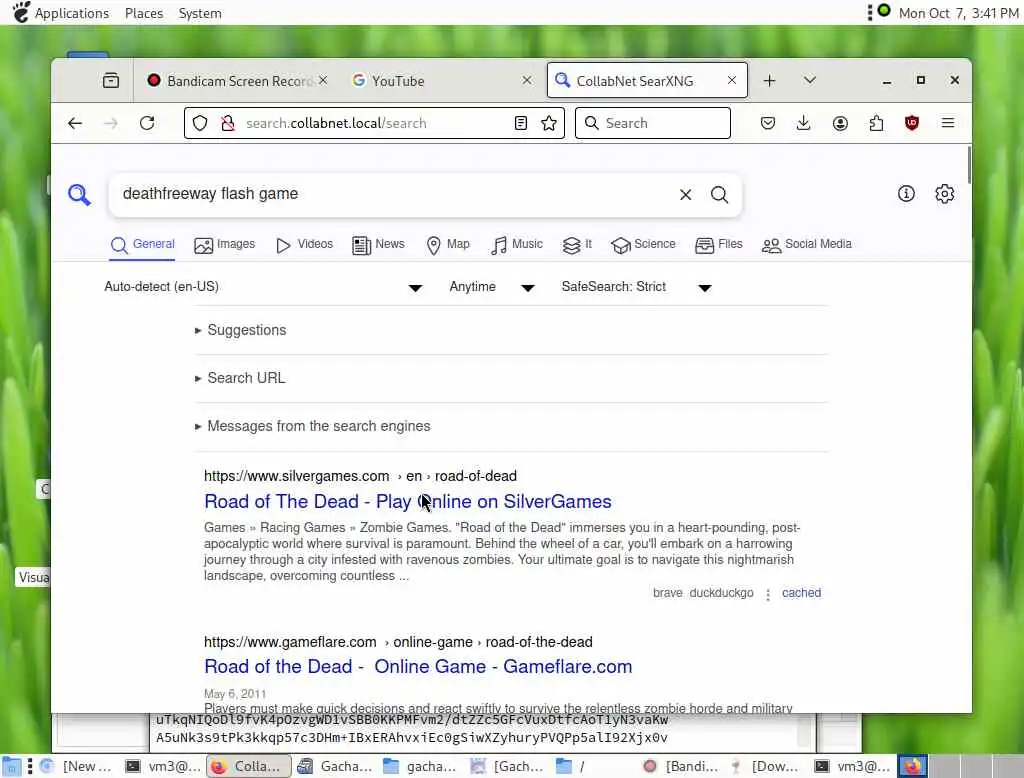
Task: Open the silvergames.com result URL
Action: coord(360,476)
